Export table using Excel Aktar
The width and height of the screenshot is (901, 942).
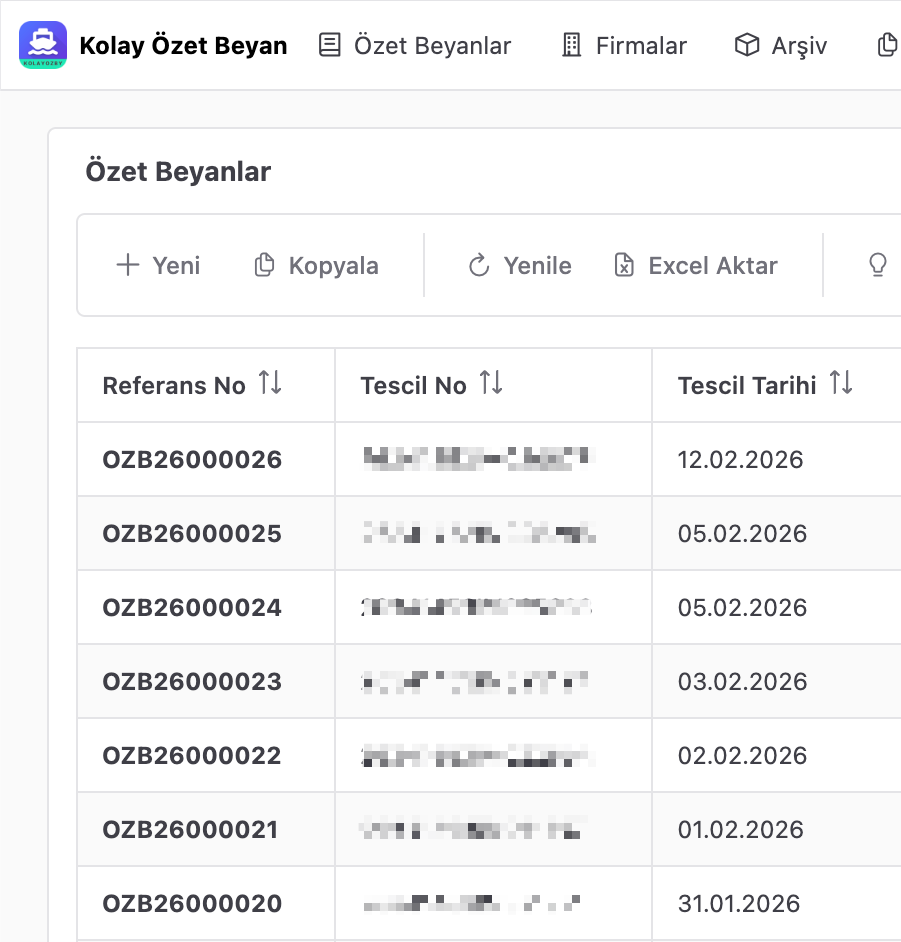coord(695,266)
